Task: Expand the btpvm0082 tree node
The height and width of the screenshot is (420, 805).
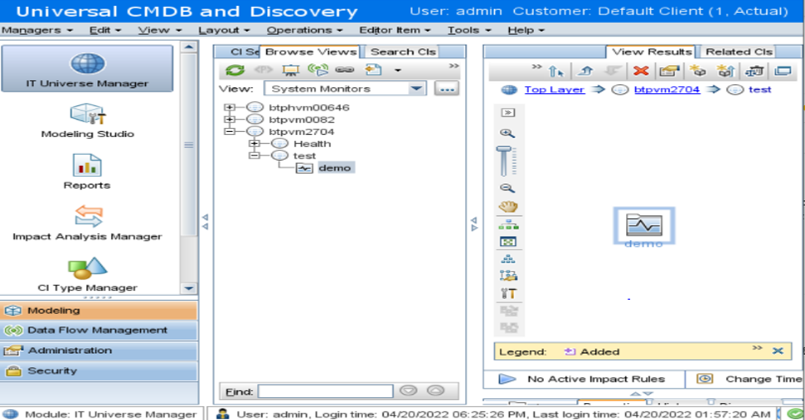Action: click(229, 120)
